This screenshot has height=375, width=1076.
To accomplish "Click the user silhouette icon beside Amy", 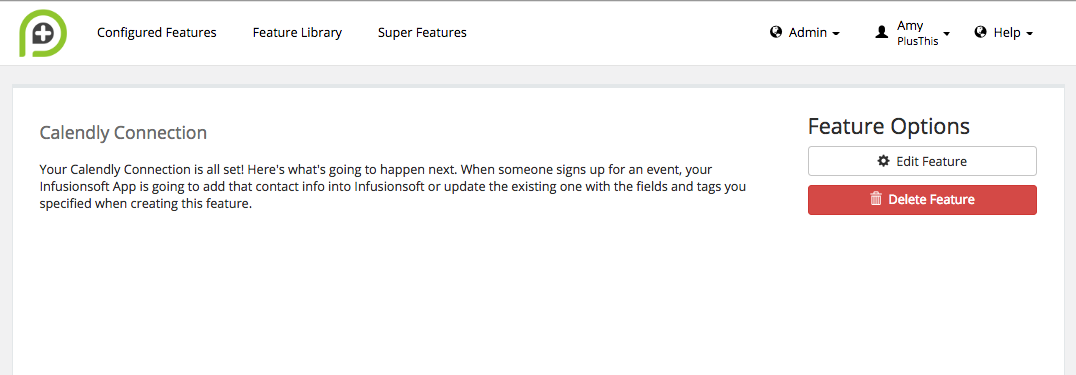I will pyautogui.click(x=882, y=32).
